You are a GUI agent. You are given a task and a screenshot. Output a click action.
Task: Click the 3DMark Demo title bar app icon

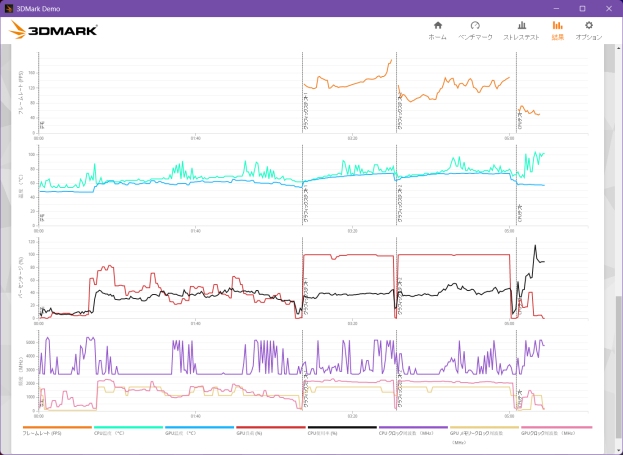[x=9, y=8]
